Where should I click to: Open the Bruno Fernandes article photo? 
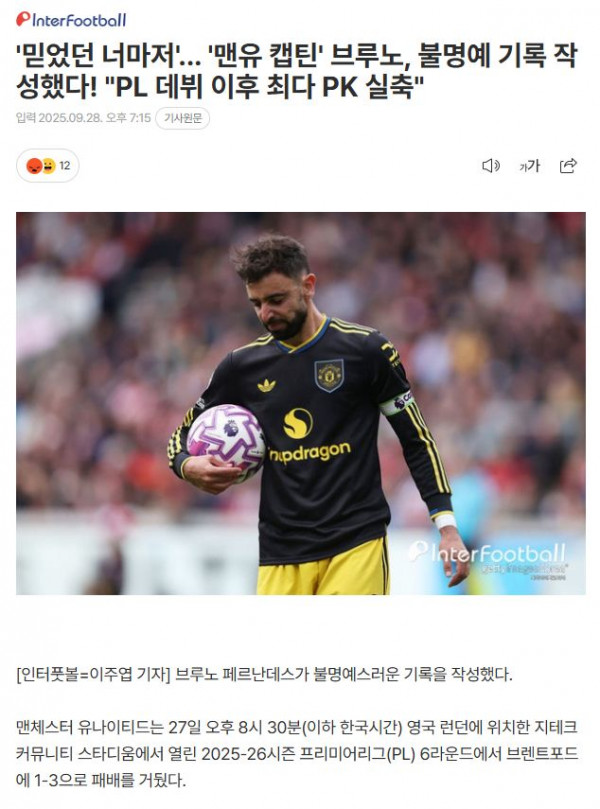[301, 403]
